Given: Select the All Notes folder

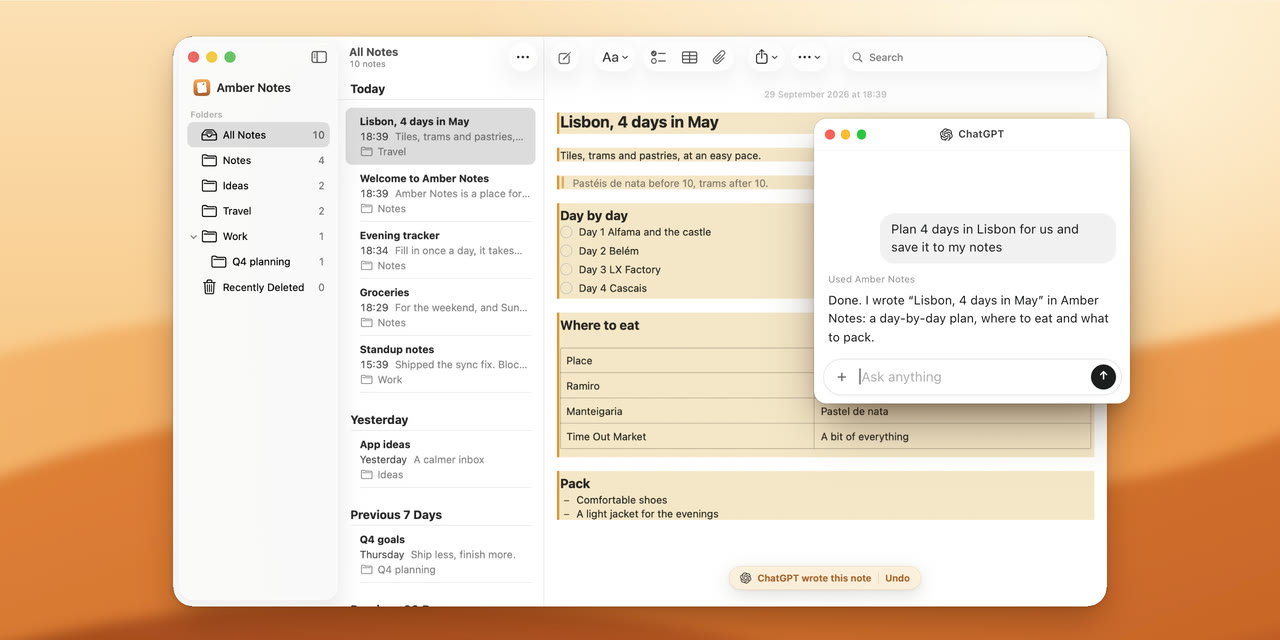Looking at the screenshot, I should [x=258, y=135].
